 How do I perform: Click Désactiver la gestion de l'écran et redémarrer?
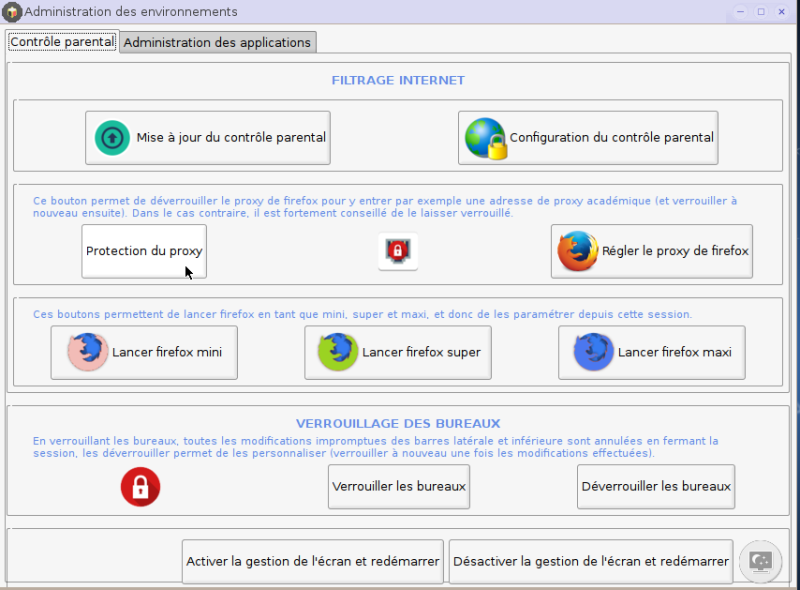click(591, 561)
